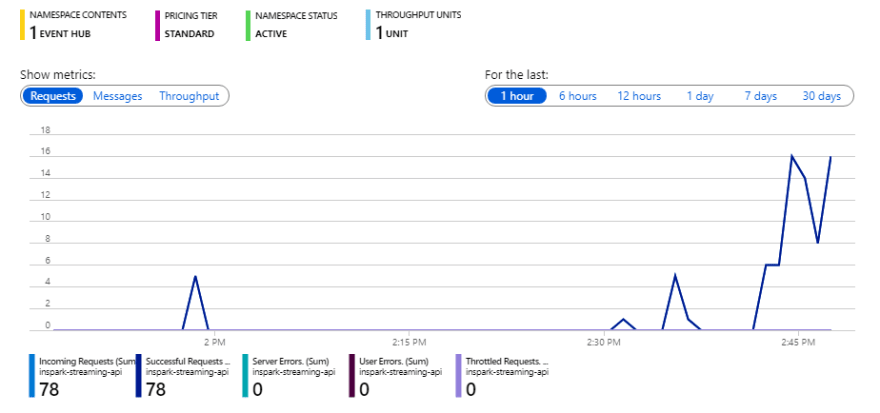Screen dimensions: 880x413
Task: Switch metrics view to Messages
Action: coord(117,96)
